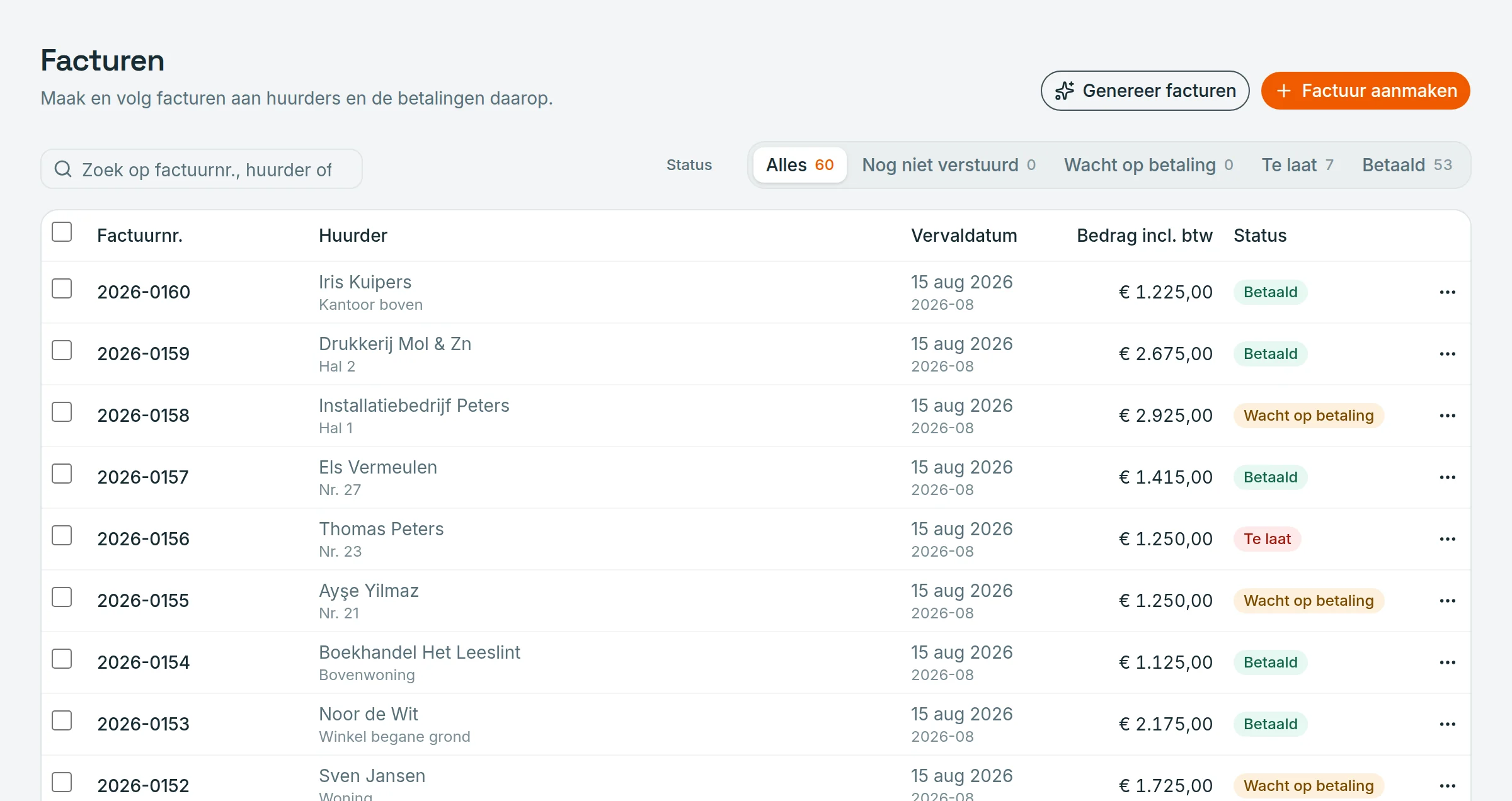1512x801 pixels.
Task: Click tenant Boekhandel Het Leeslint
Action: (x=420, y=652)
